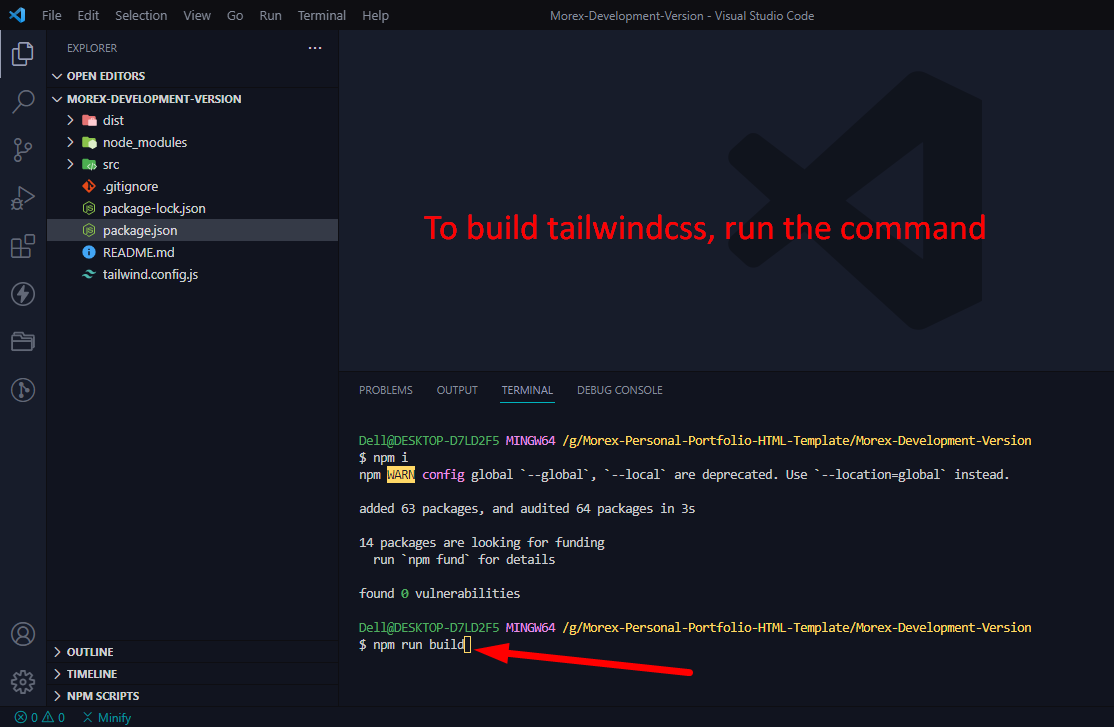
Task: Open package.json in the tree
Action: pyautogui.click(x=140, y=230)
